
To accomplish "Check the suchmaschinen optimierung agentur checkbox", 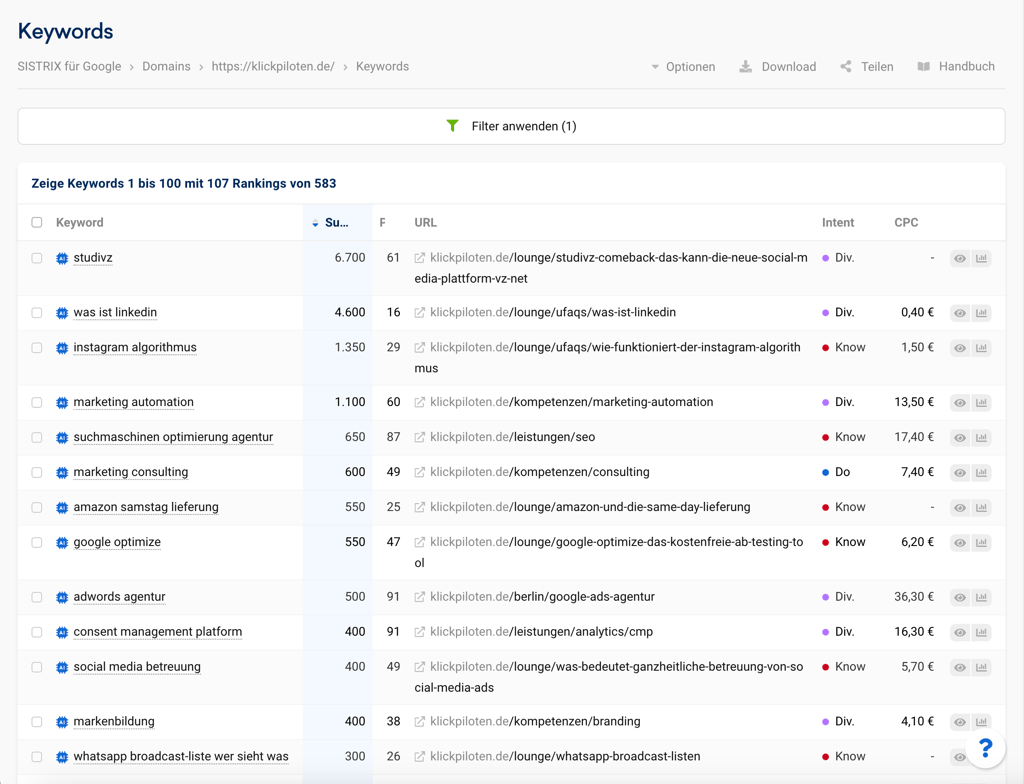I will pyautogui.click(x=37, y=437).
